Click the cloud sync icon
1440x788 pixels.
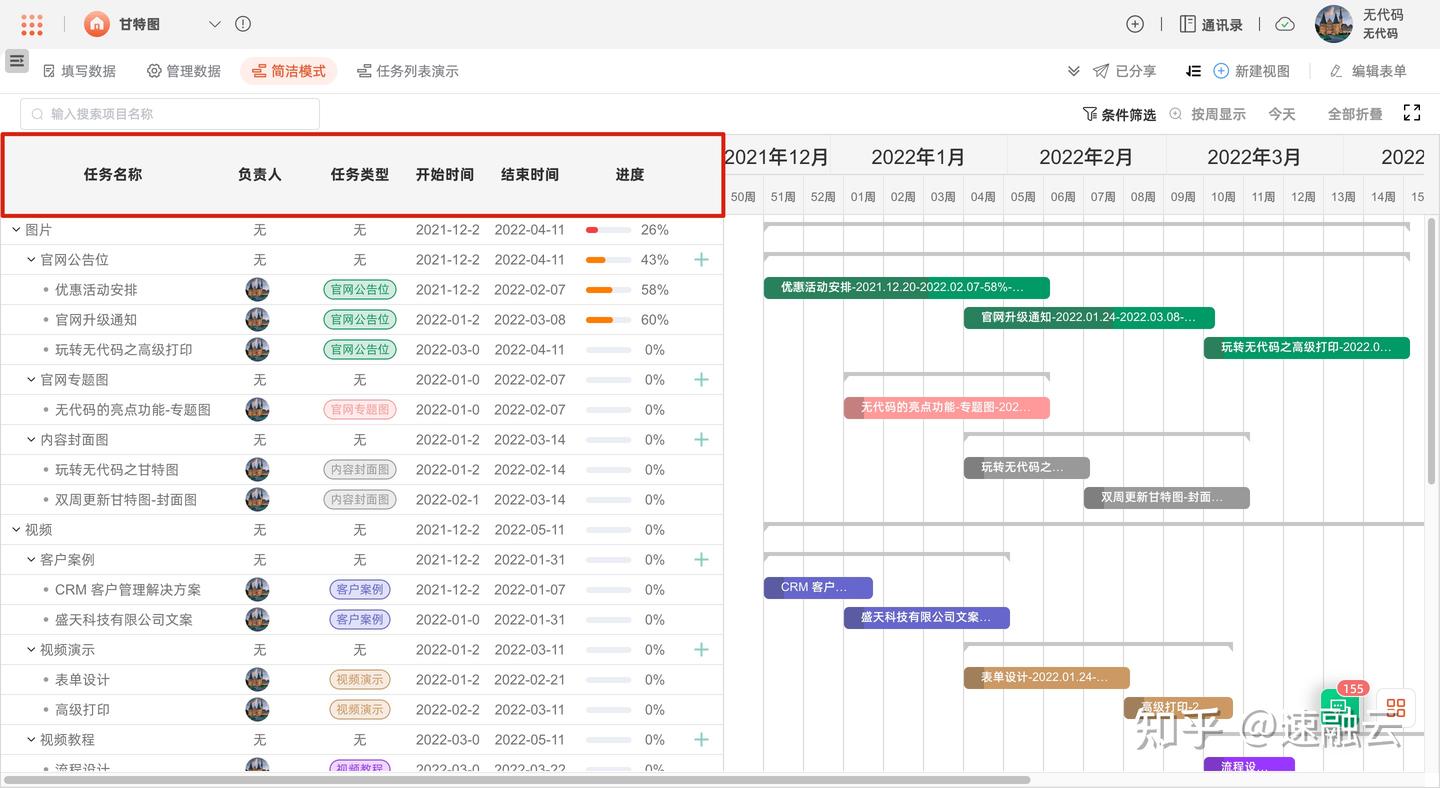tap(1286, 24)
